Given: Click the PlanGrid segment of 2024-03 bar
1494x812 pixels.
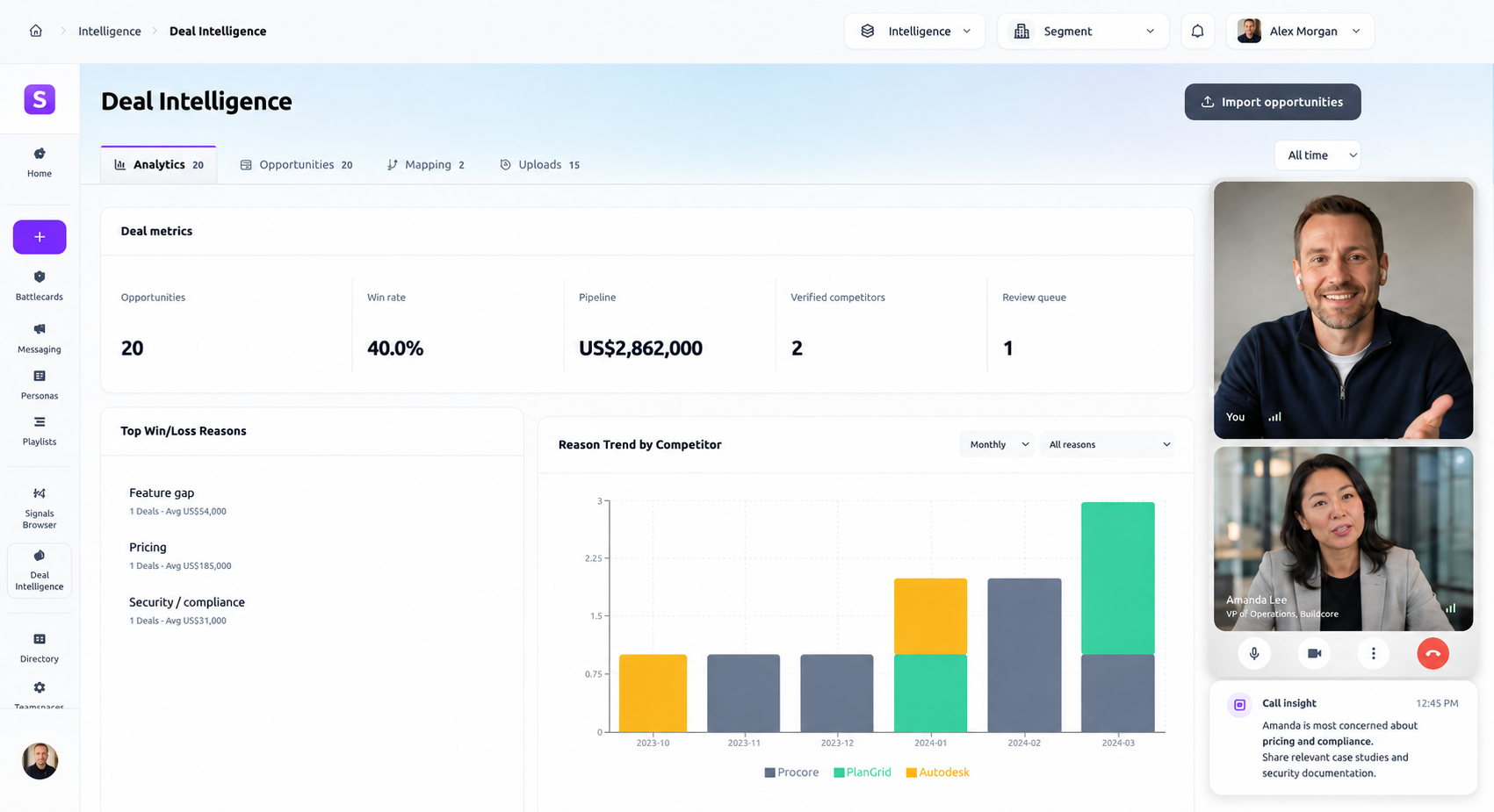Looking at the screenshot, I should pyautogui.click(x=1117, y=578).
